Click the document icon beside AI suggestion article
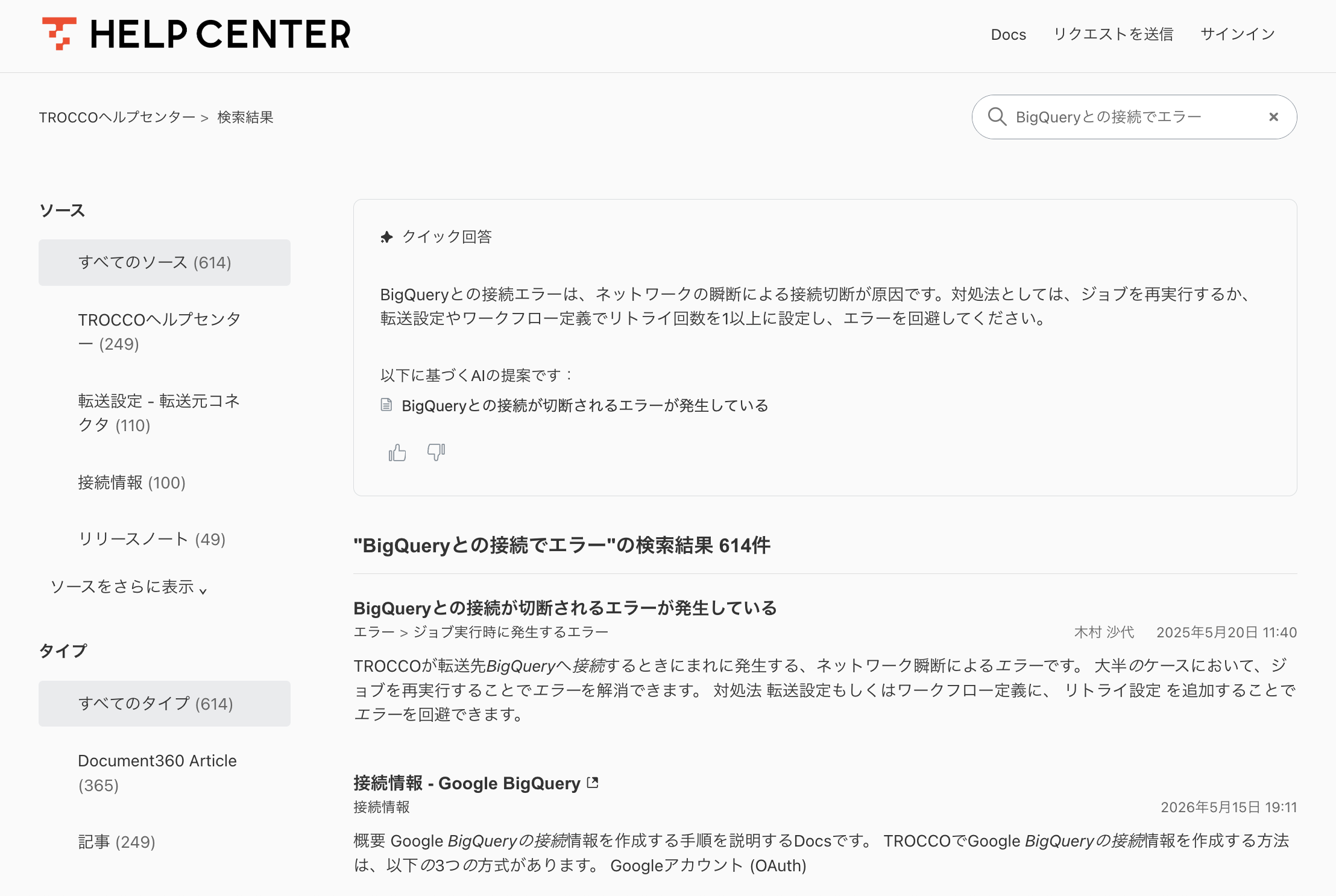Screen dimensions: 1336x896 [x=386, y=405]
